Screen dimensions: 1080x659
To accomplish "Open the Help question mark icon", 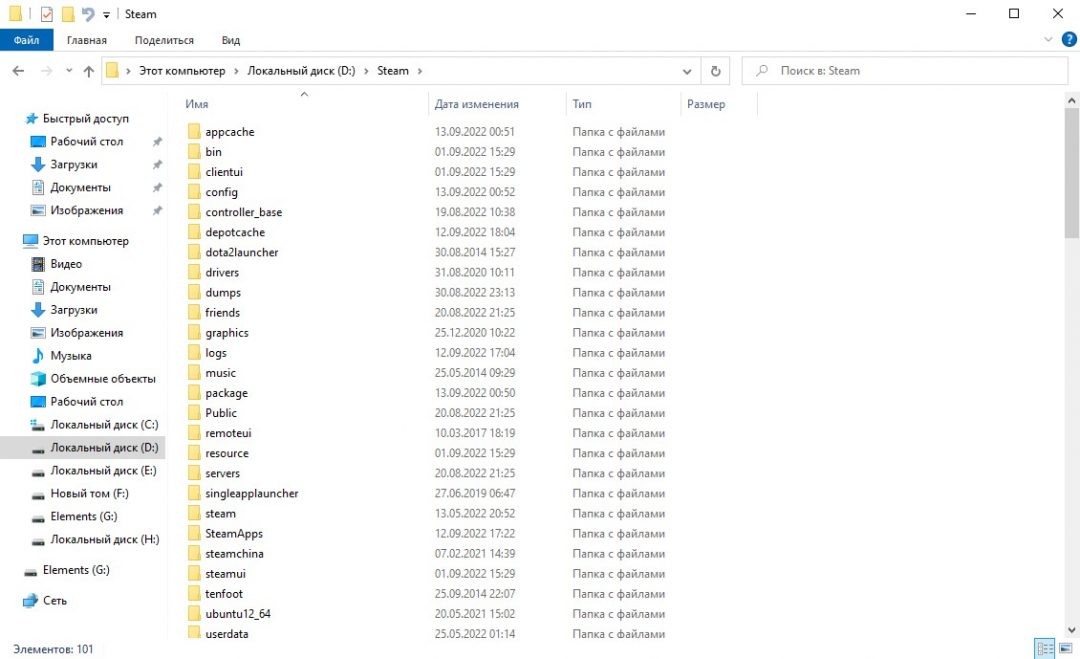I will 1068,40.
